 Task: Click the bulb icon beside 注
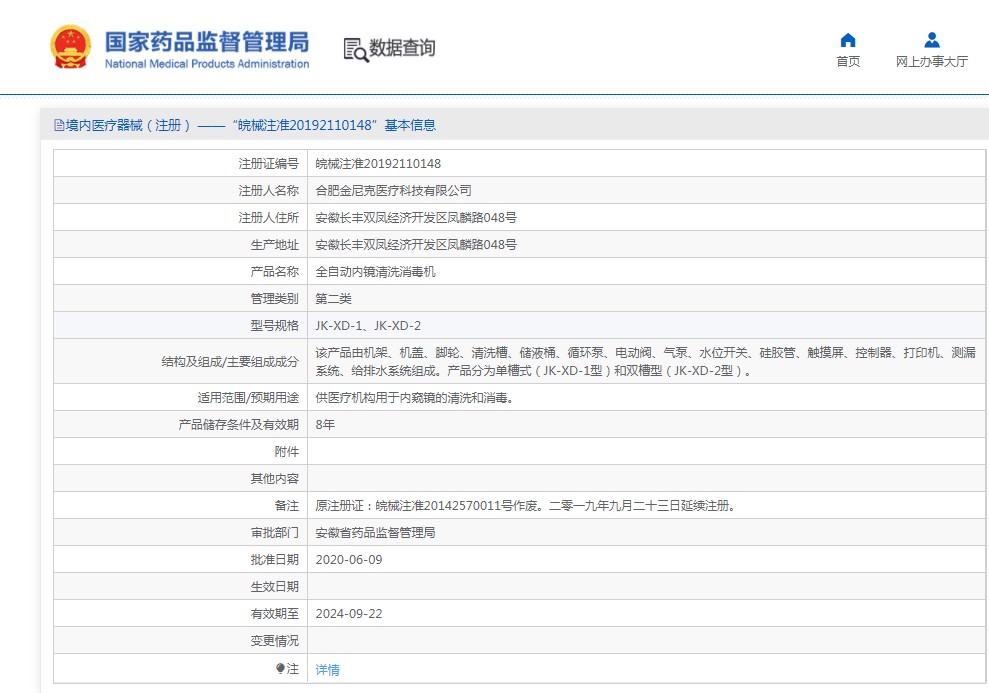click(x=281, y=668)
